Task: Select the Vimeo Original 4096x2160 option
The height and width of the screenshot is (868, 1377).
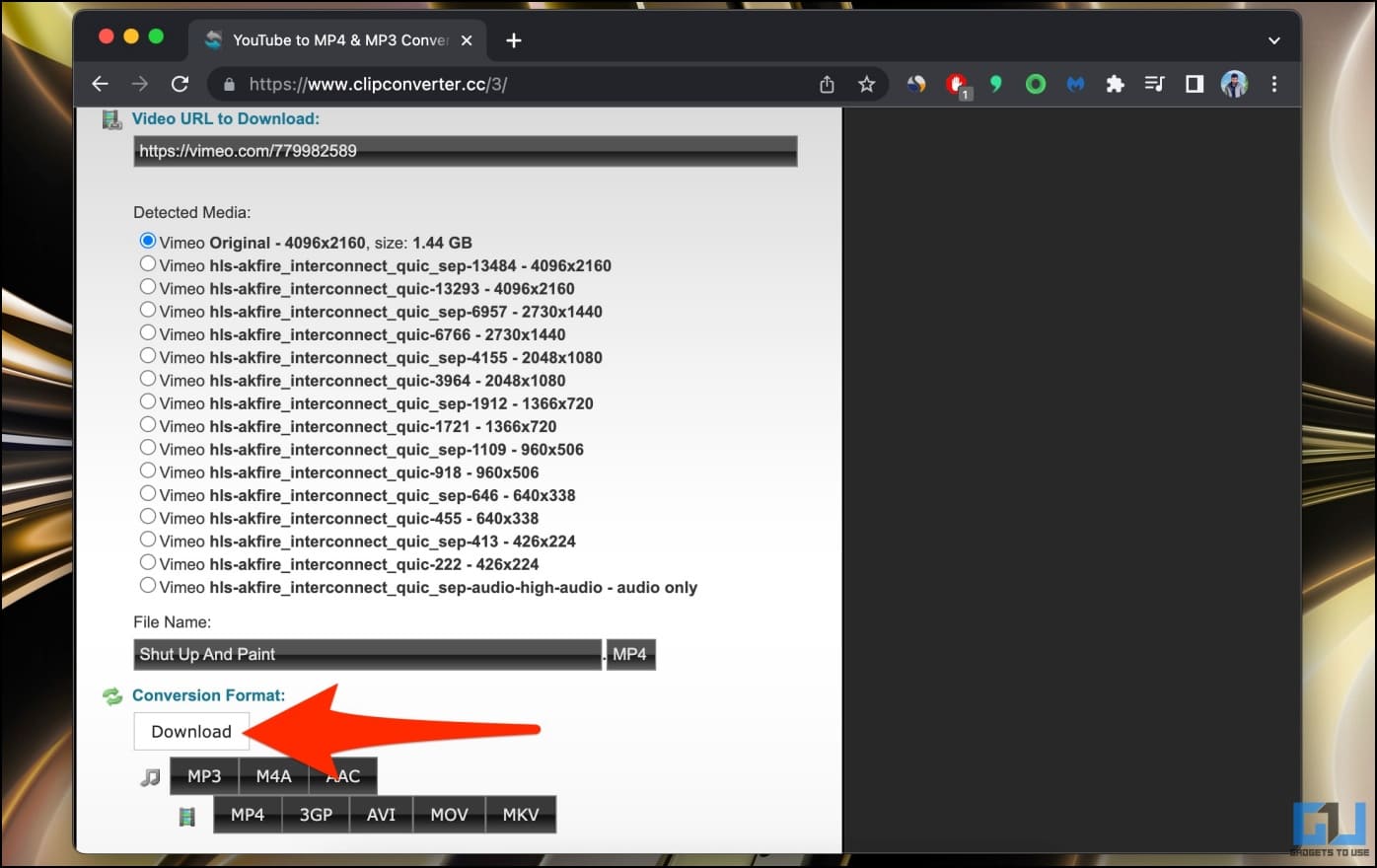Action: pos(148,241)
